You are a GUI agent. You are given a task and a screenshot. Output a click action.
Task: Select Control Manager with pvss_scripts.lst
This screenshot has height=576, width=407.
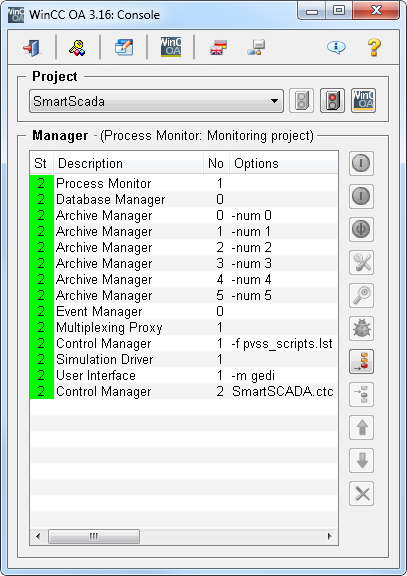coord(184,343)
